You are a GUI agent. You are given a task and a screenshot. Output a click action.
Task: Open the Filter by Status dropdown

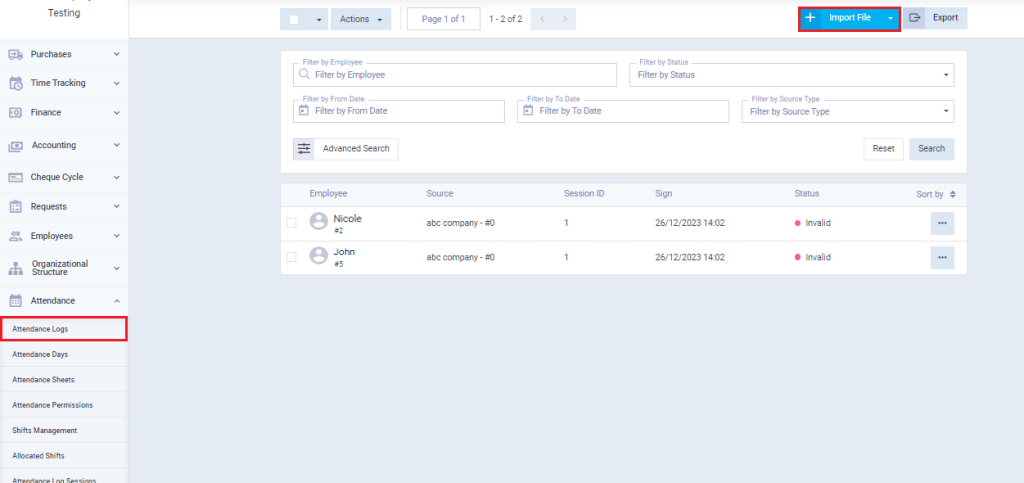[x=792, y=75]
